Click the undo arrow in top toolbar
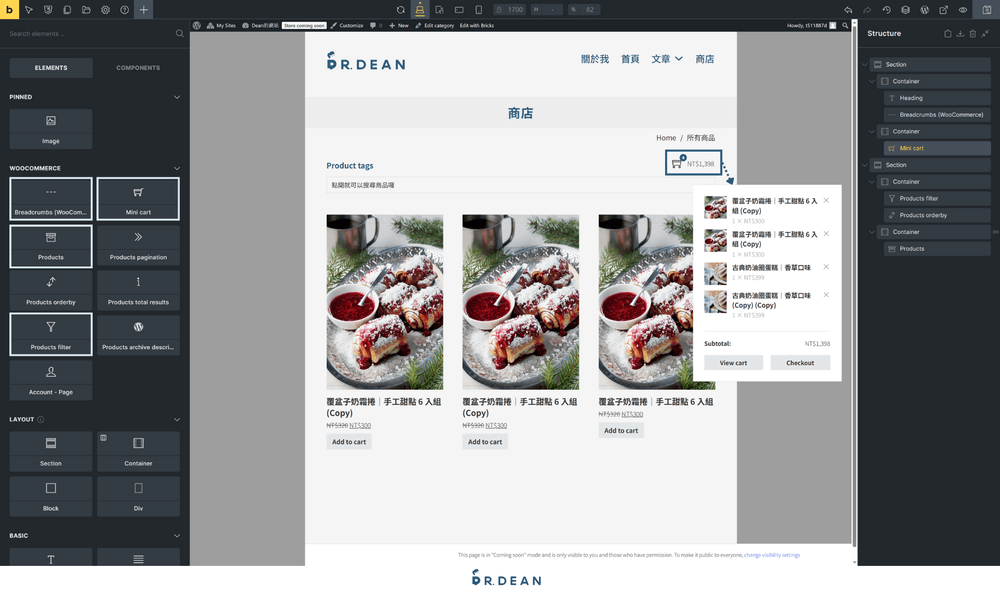The height and width of the screenshot is (593, 1000). (848, 10)
